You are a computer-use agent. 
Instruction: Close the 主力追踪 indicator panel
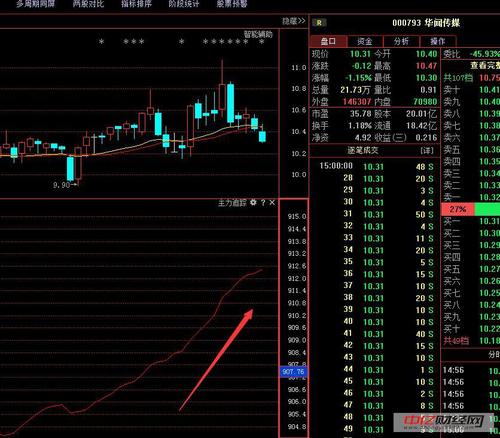tap(272, 203)
